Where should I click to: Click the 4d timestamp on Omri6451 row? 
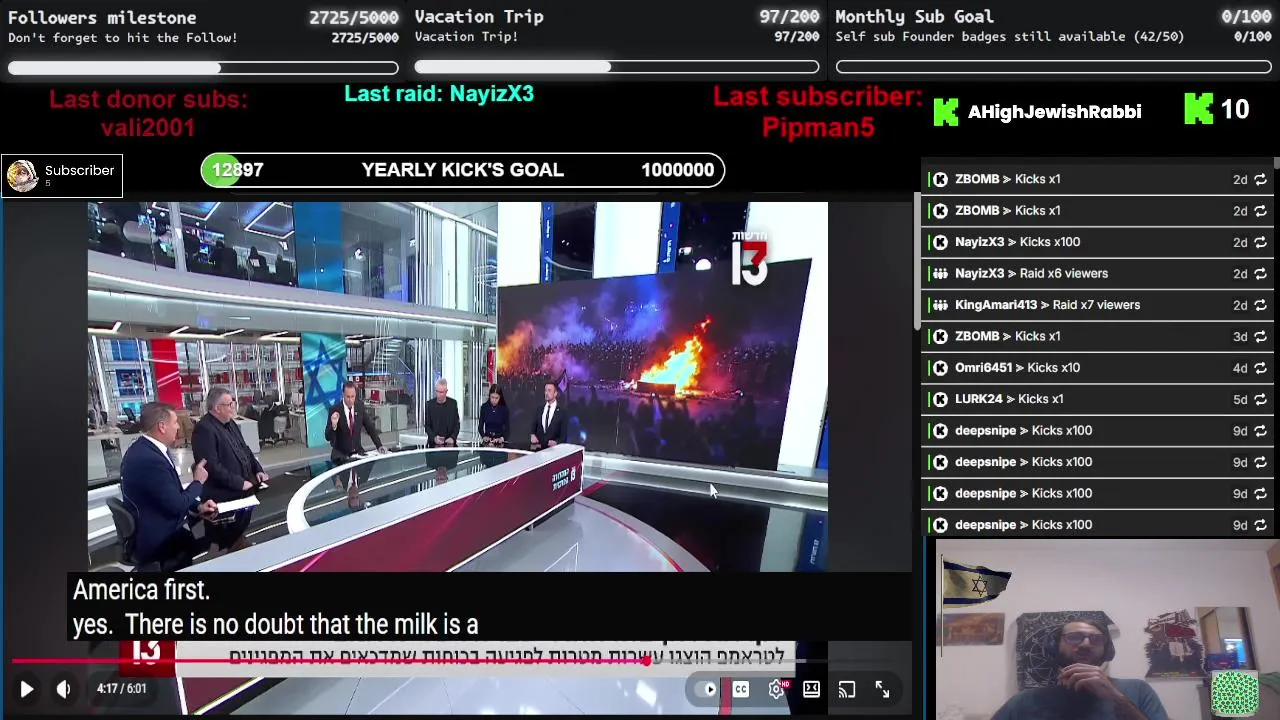coord(1240,368)
